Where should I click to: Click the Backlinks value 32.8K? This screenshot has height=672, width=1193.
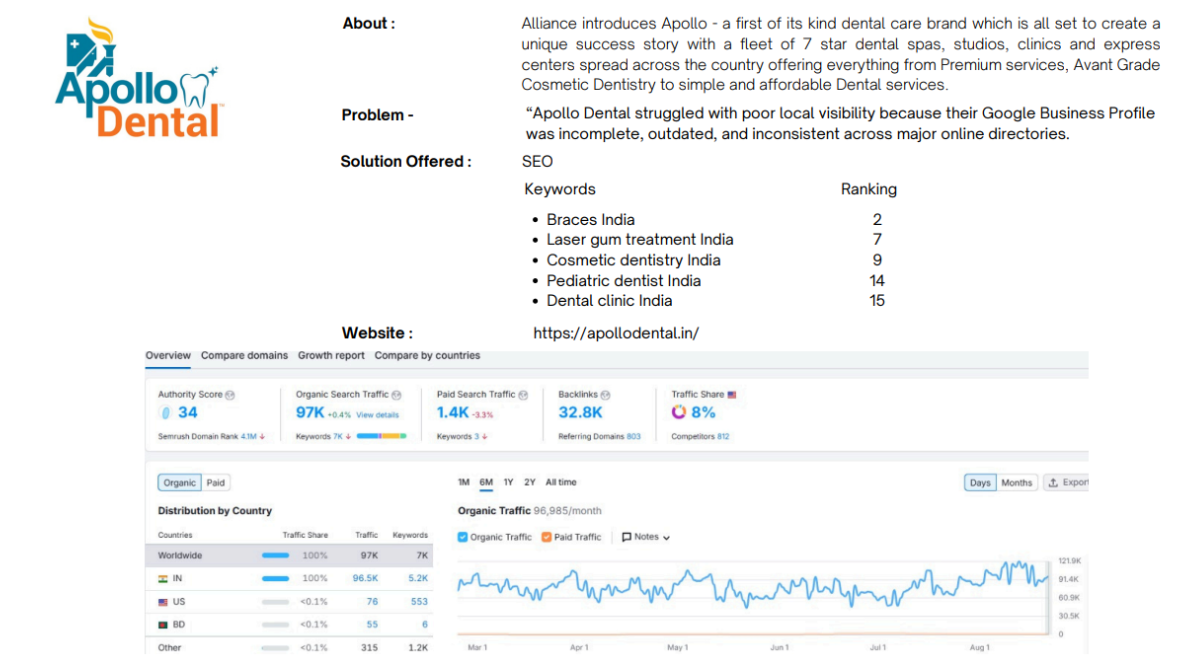(581, 412)
